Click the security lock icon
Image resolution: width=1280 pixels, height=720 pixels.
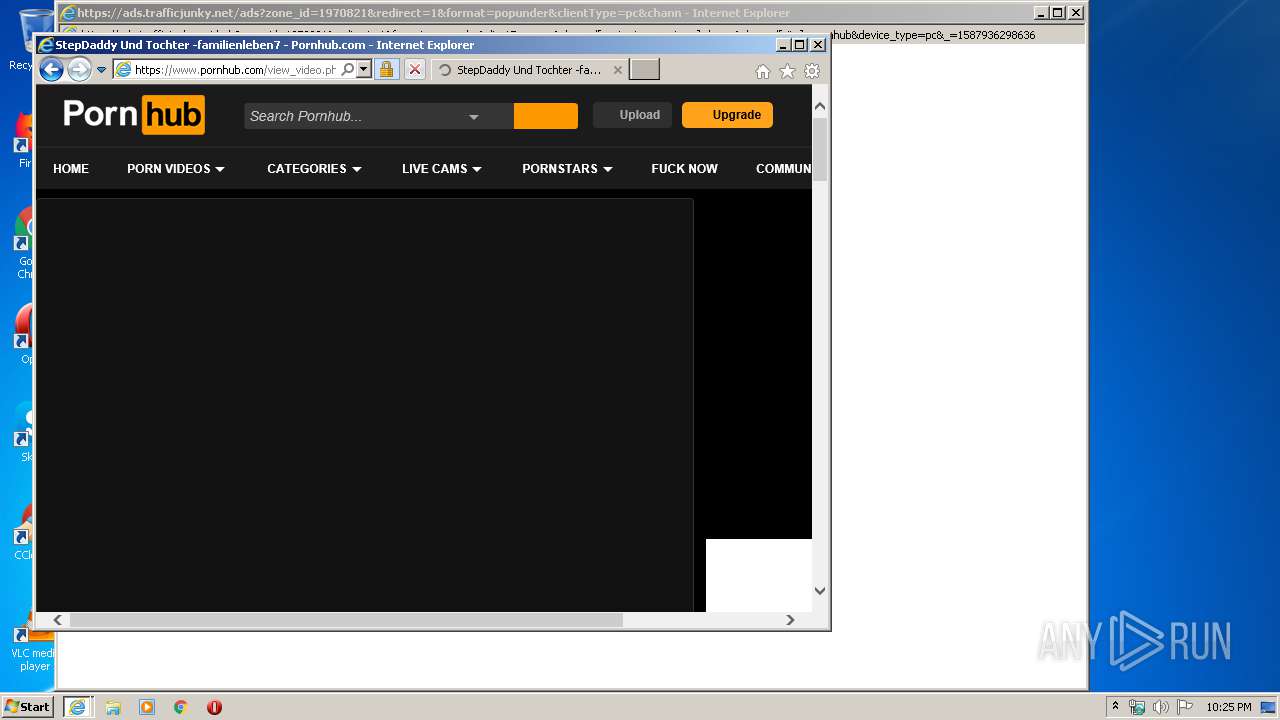coord(386,70)
